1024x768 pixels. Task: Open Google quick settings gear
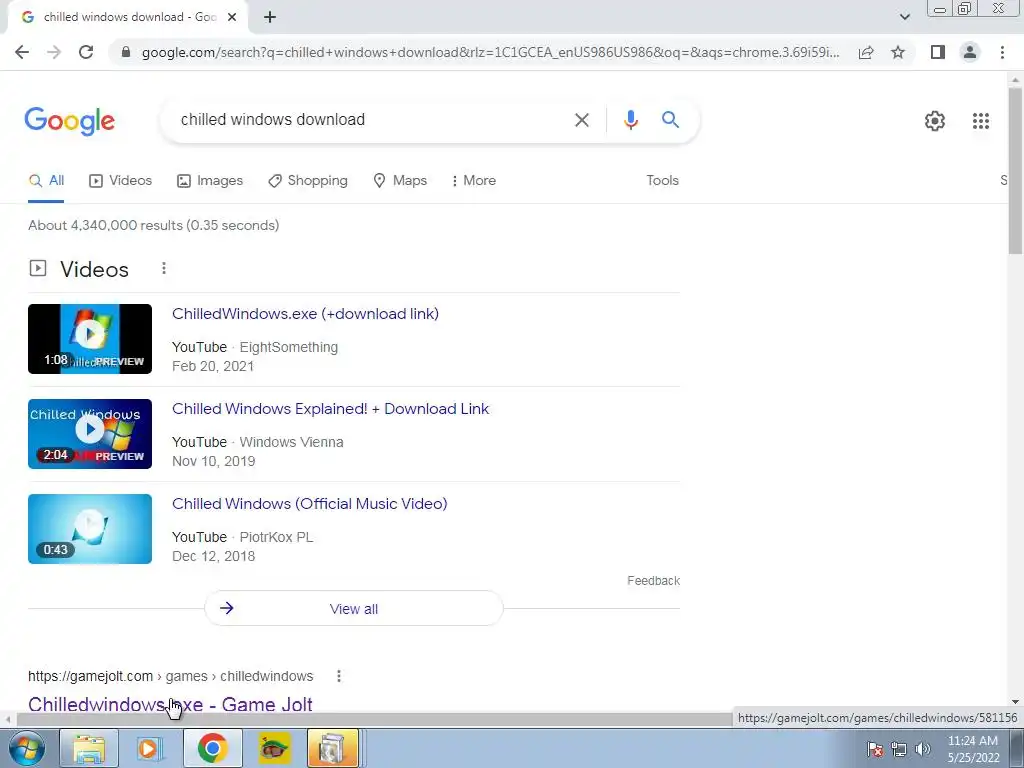click(x=935, y=121)
